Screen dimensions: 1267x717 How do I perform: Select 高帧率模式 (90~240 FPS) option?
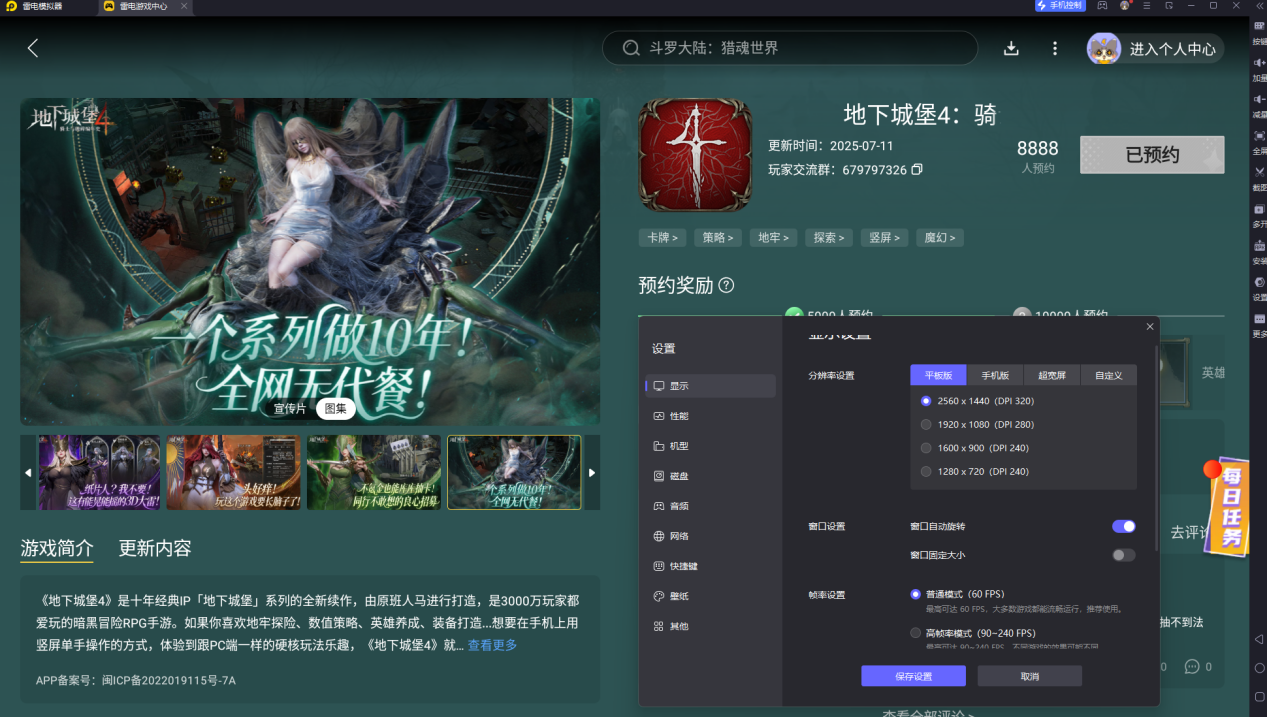click(973, 633)
